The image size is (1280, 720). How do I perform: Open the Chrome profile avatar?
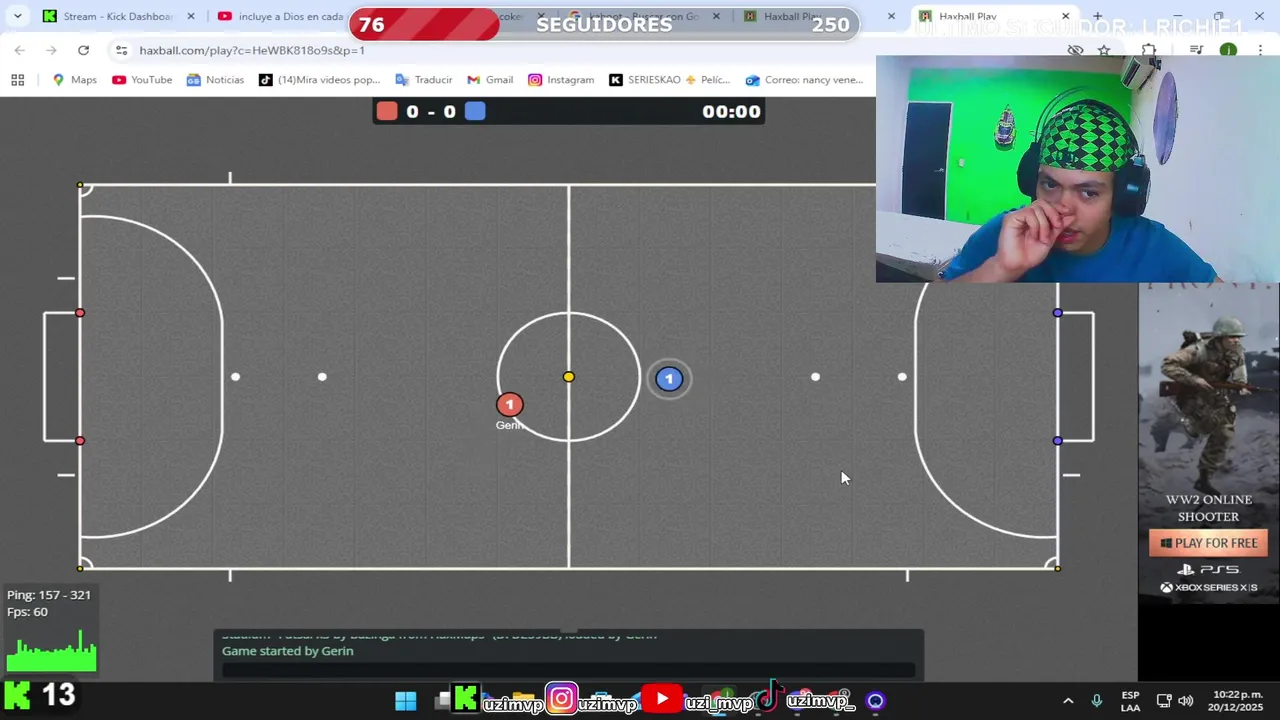click(1228, 50)
